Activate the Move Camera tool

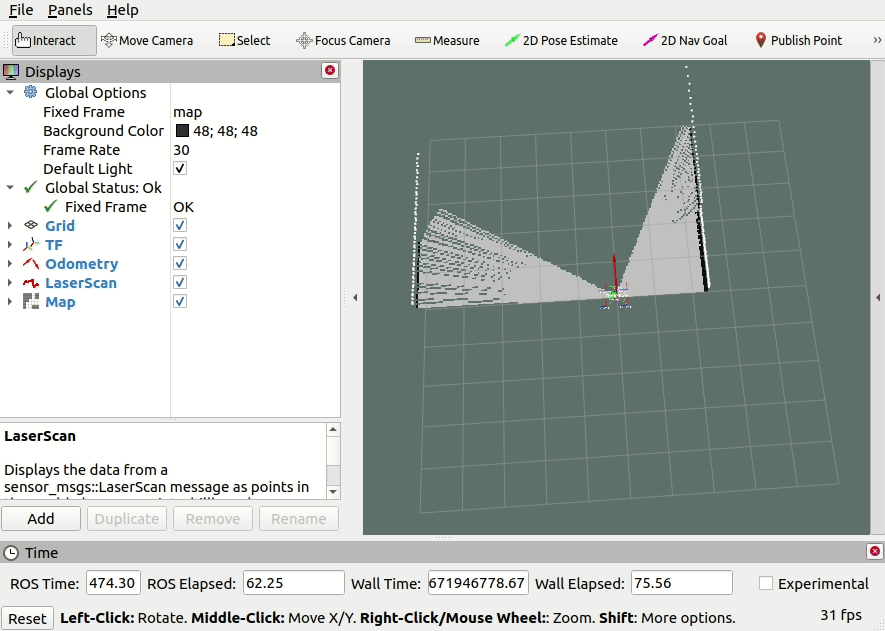coord(147,40)
